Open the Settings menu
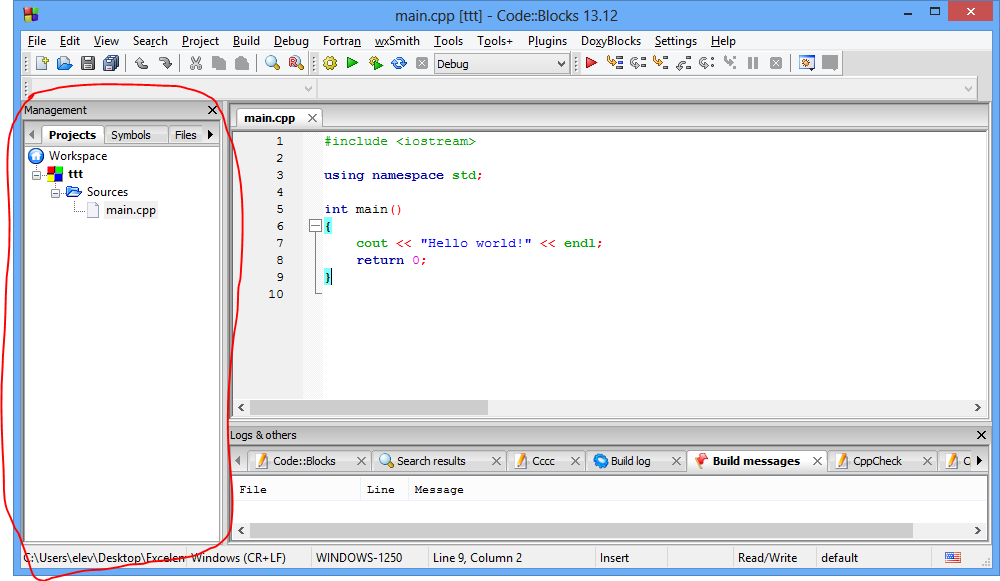The height and width of the screenshot is (581, 1000). coord(675,41)
